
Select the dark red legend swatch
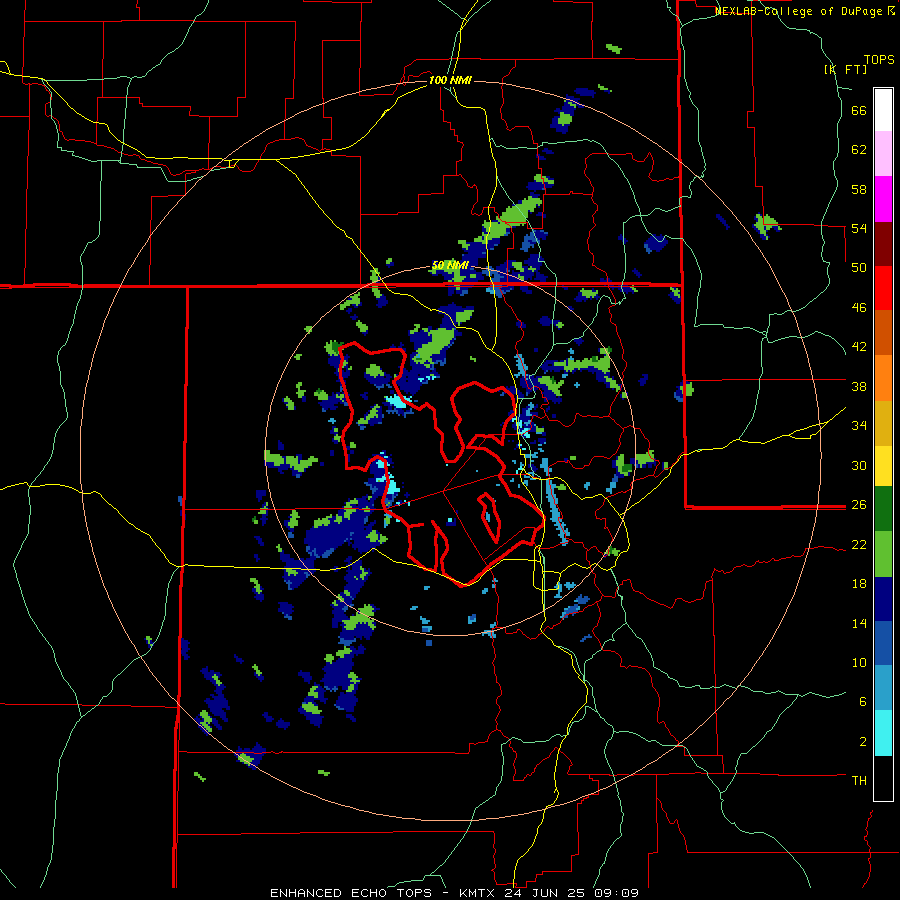[883, 244]
